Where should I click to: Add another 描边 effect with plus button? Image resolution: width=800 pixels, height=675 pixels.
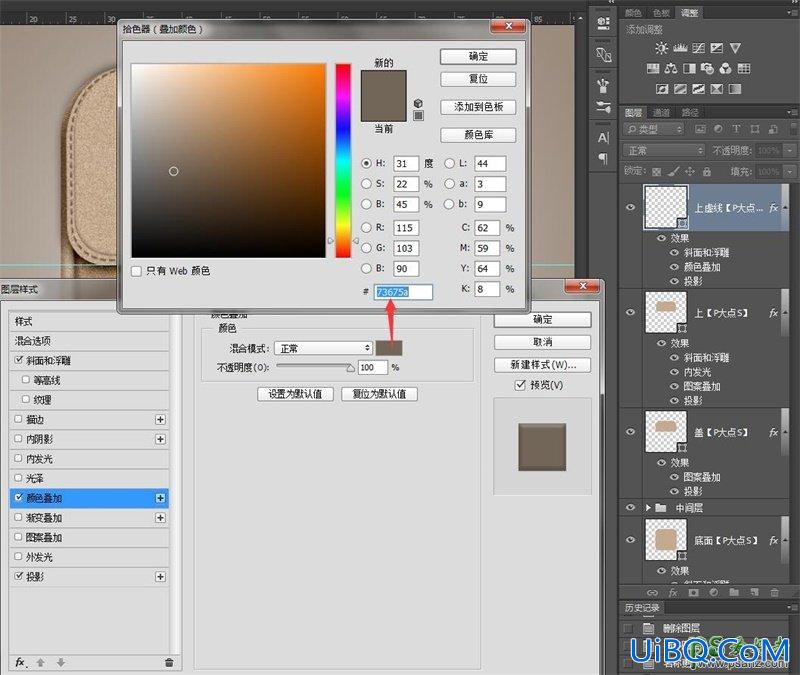pos(160,419)
